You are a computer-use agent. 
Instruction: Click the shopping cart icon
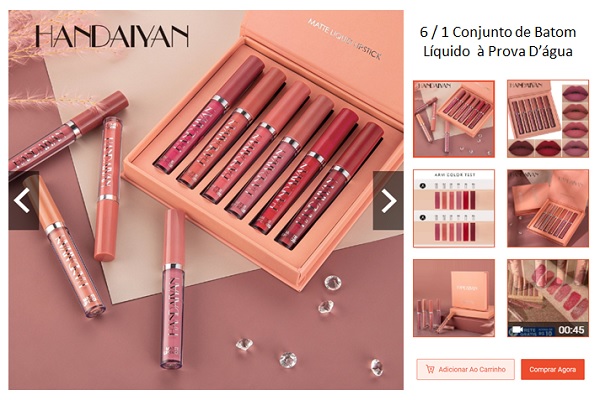(x=430, y=369)
